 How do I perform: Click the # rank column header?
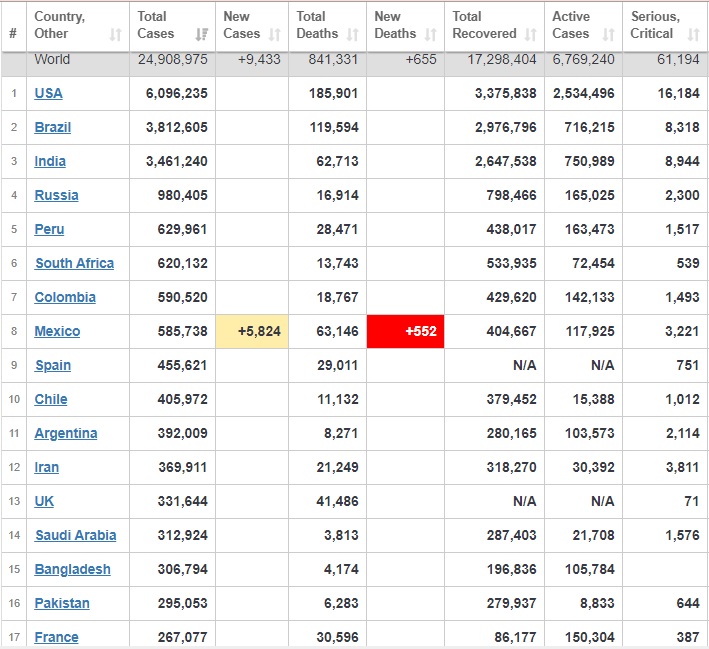(x=13, y=32)
